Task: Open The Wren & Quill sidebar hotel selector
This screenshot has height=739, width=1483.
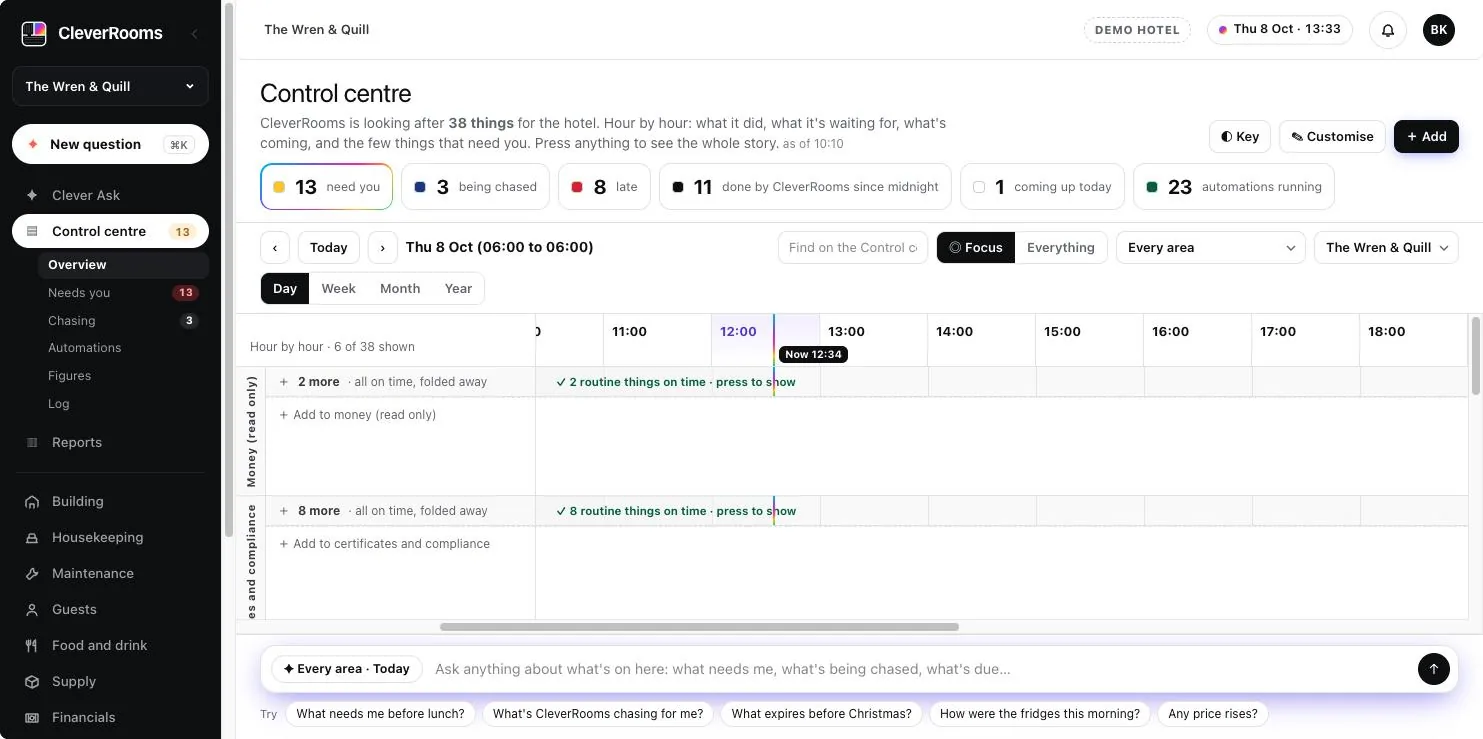Action: point(110,86)
